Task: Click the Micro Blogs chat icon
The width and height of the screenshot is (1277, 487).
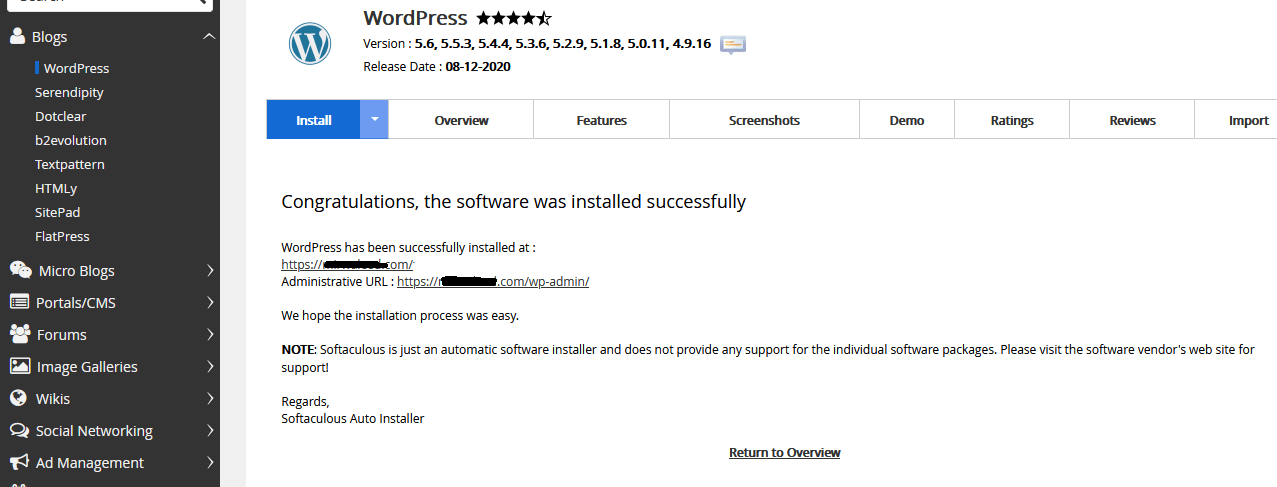Action: click(x=19, y=270)
